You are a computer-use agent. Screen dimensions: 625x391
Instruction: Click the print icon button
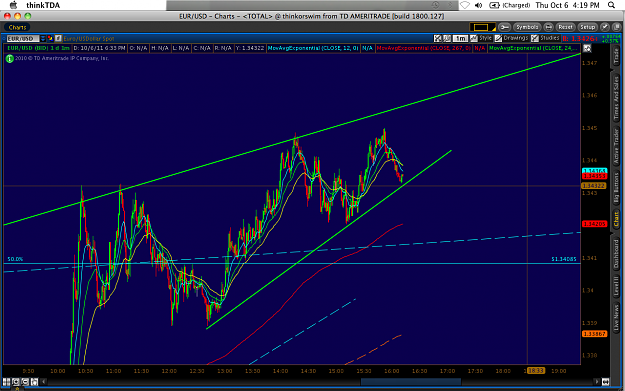(548, 27)
